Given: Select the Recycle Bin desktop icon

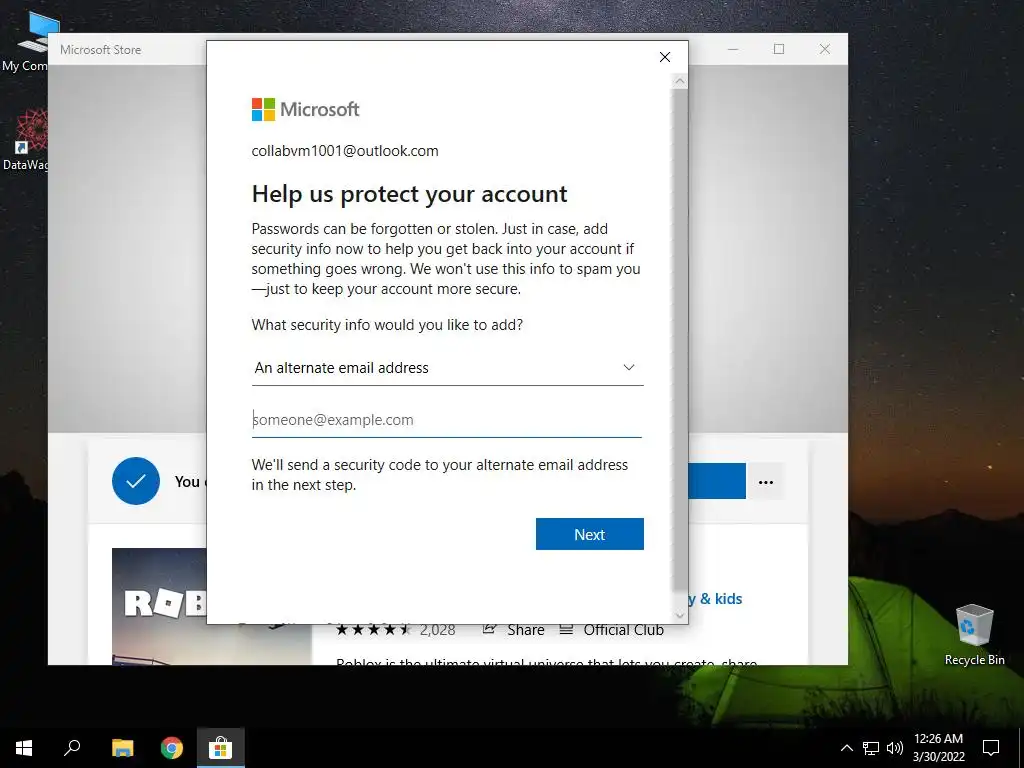Looking at the screenshot, I should coord(974,634).
